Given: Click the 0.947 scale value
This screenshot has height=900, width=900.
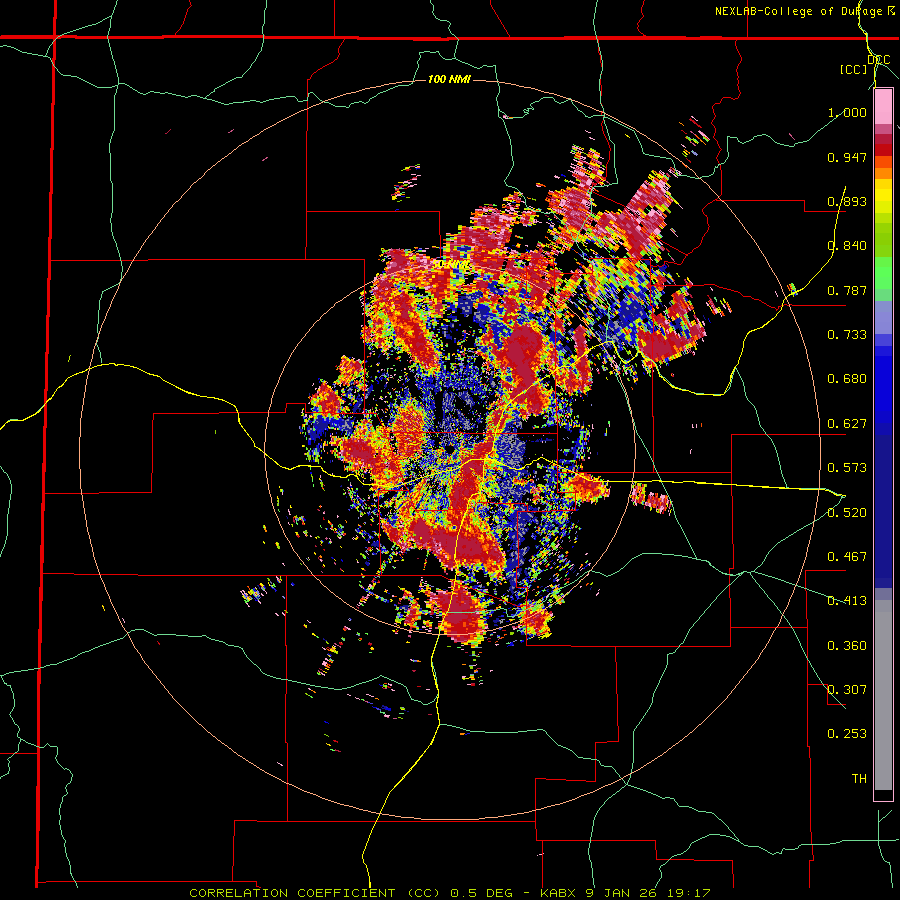Looking at the screenshot, I should click(x=847, y=157).
